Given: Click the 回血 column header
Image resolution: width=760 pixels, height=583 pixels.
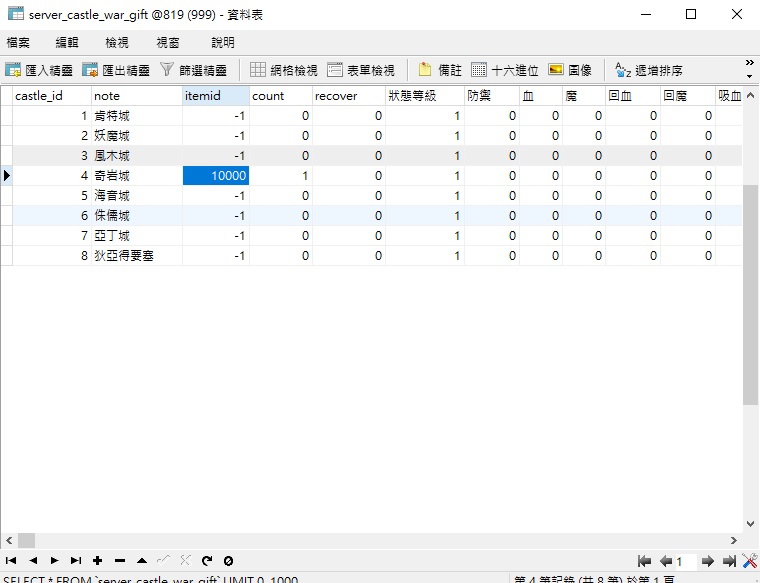Looking at the screenshot, I should click(633, 96).
